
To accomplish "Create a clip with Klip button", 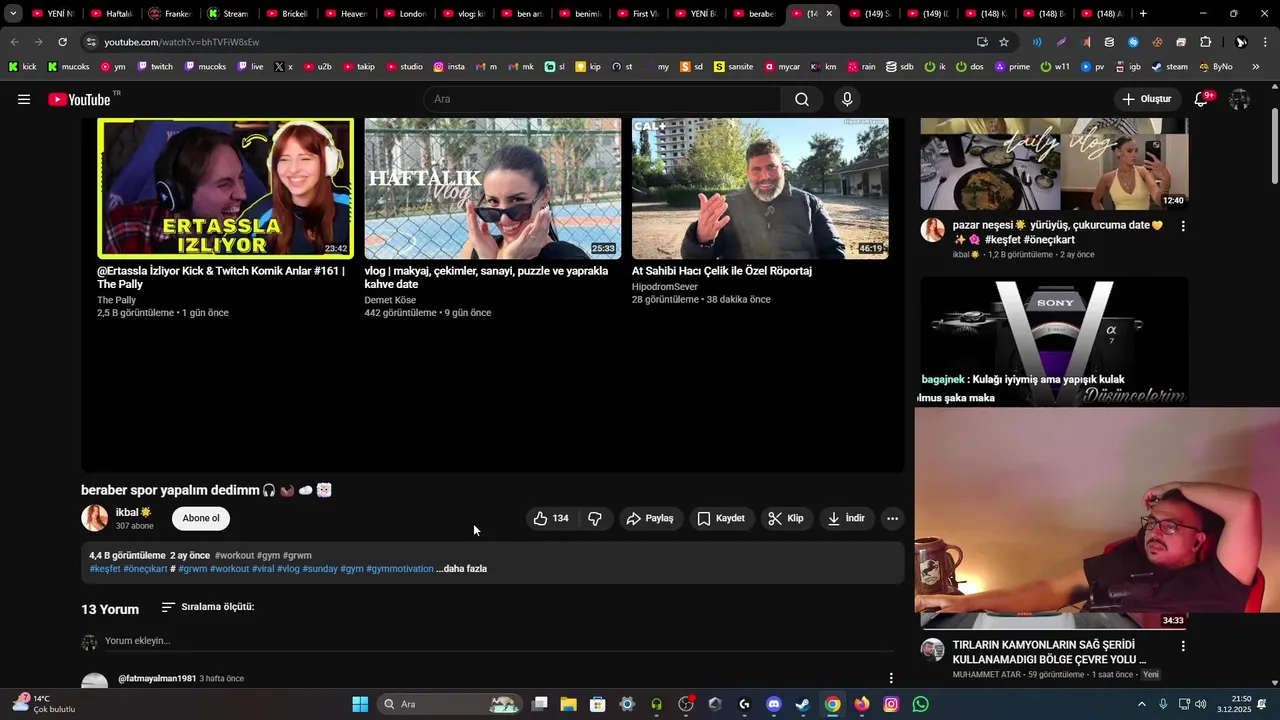I will tap(786, 518).
